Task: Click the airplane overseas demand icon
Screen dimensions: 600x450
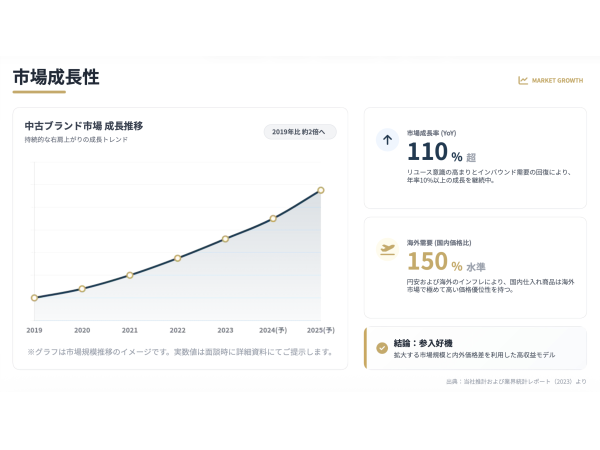Action: pos(387,249)
